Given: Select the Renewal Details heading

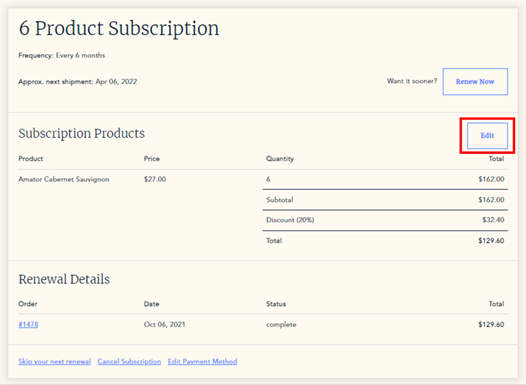Looking at the screenshot, I should [64, 279].
